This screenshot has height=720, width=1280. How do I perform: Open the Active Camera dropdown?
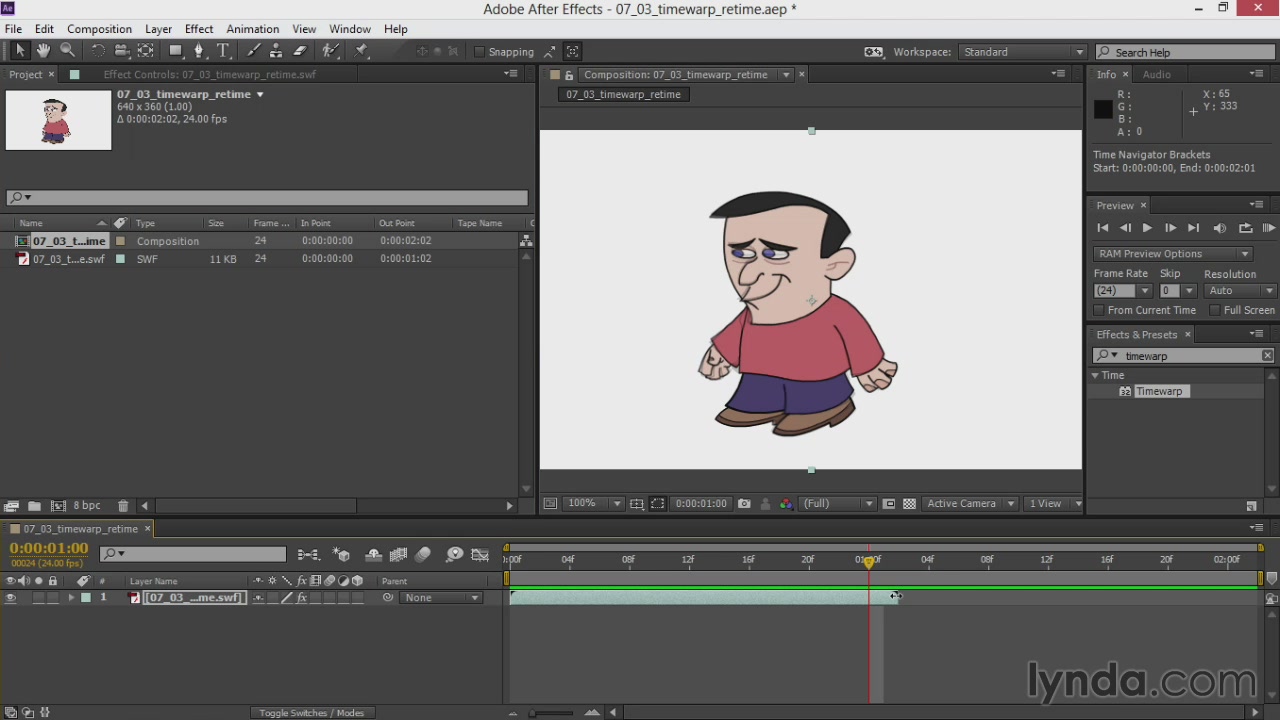(970, 504)
